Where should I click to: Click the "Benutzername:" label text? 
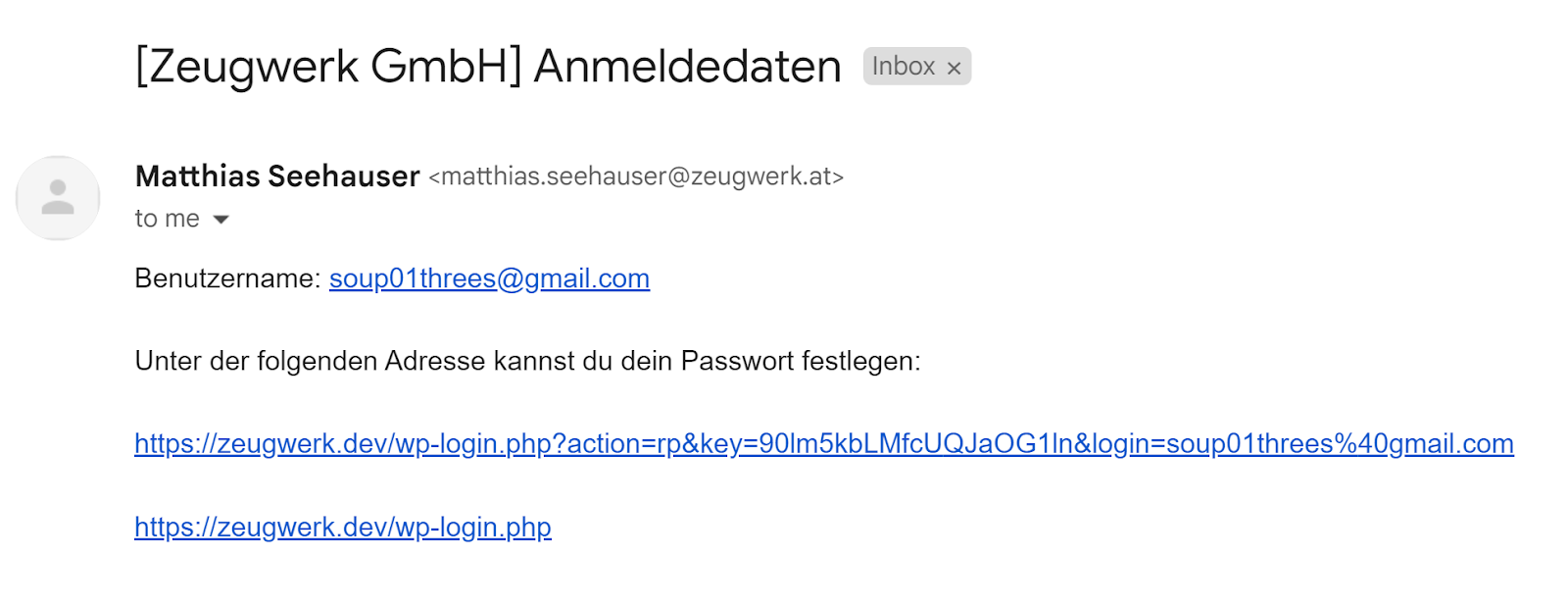227,278
